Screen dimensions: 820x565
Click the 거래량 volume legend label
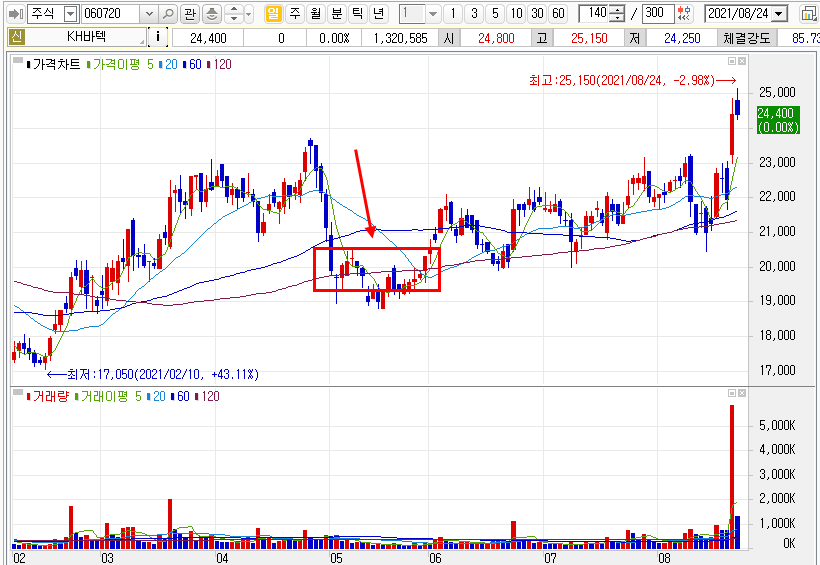50,396
